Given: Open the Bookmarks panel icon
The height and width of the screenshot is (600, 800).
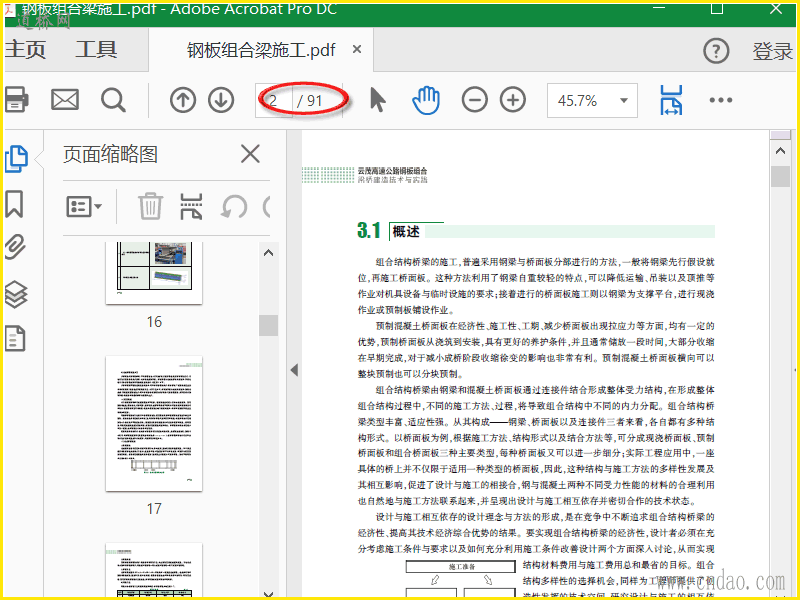Looking at the screenshot, I should 14,204.
